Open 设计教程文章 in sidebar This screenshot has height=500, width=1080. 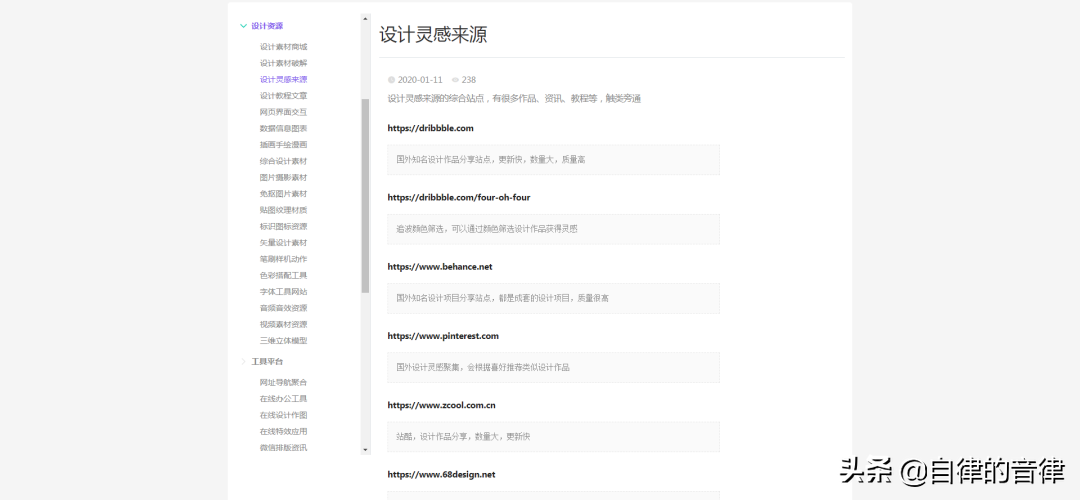284,96
